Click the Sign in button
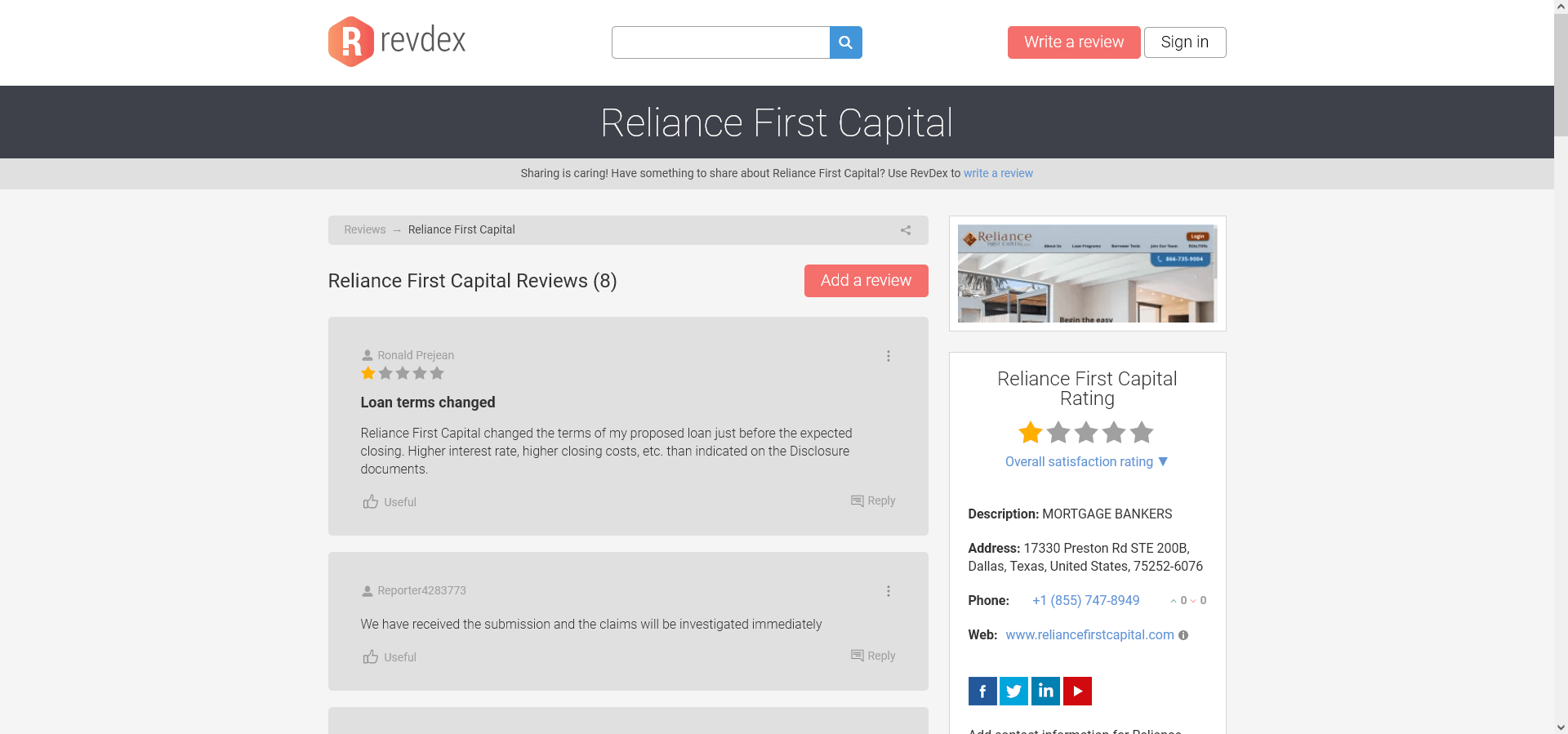The width and height of the screenshot is (1568, 734). click(1185, 42)
